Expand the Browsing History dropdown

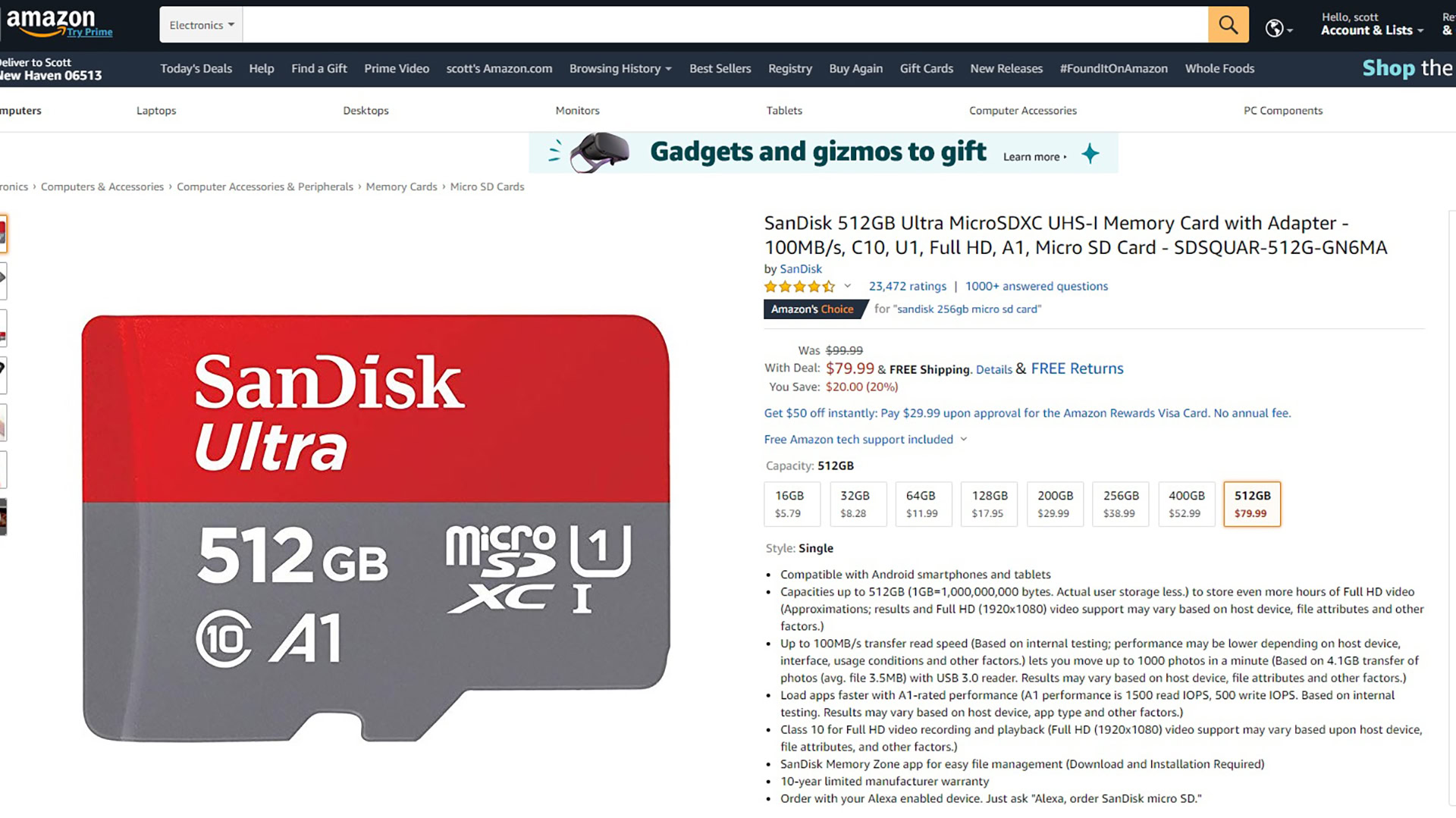(x=620, y=68)
